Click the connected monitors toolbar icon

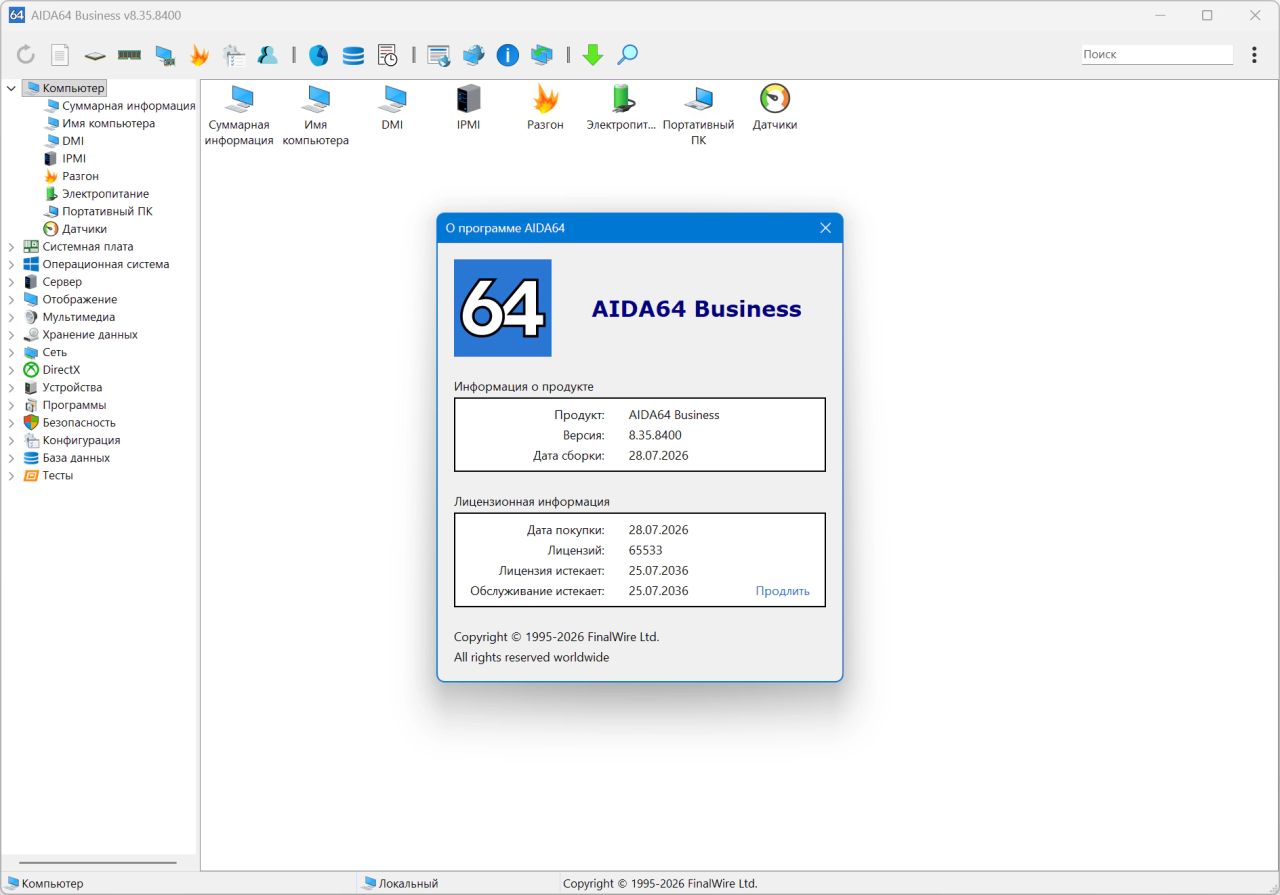tap(541, 55)
